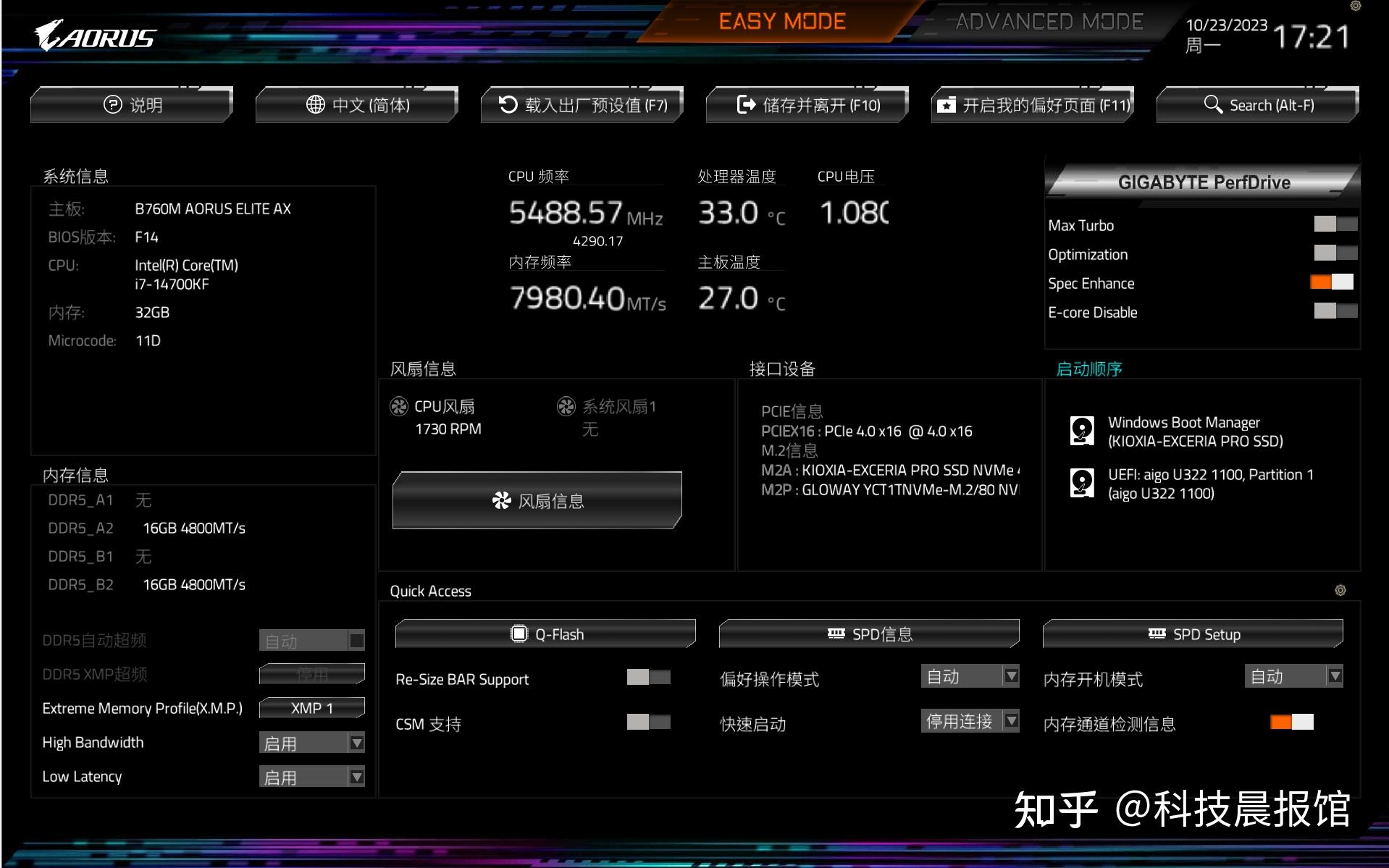Image resolution: width=1389 pixels, height=868 pixels.
Task: Disable Spec Enhance switch
Action: pyautogui.click(x=1332, y=282)
